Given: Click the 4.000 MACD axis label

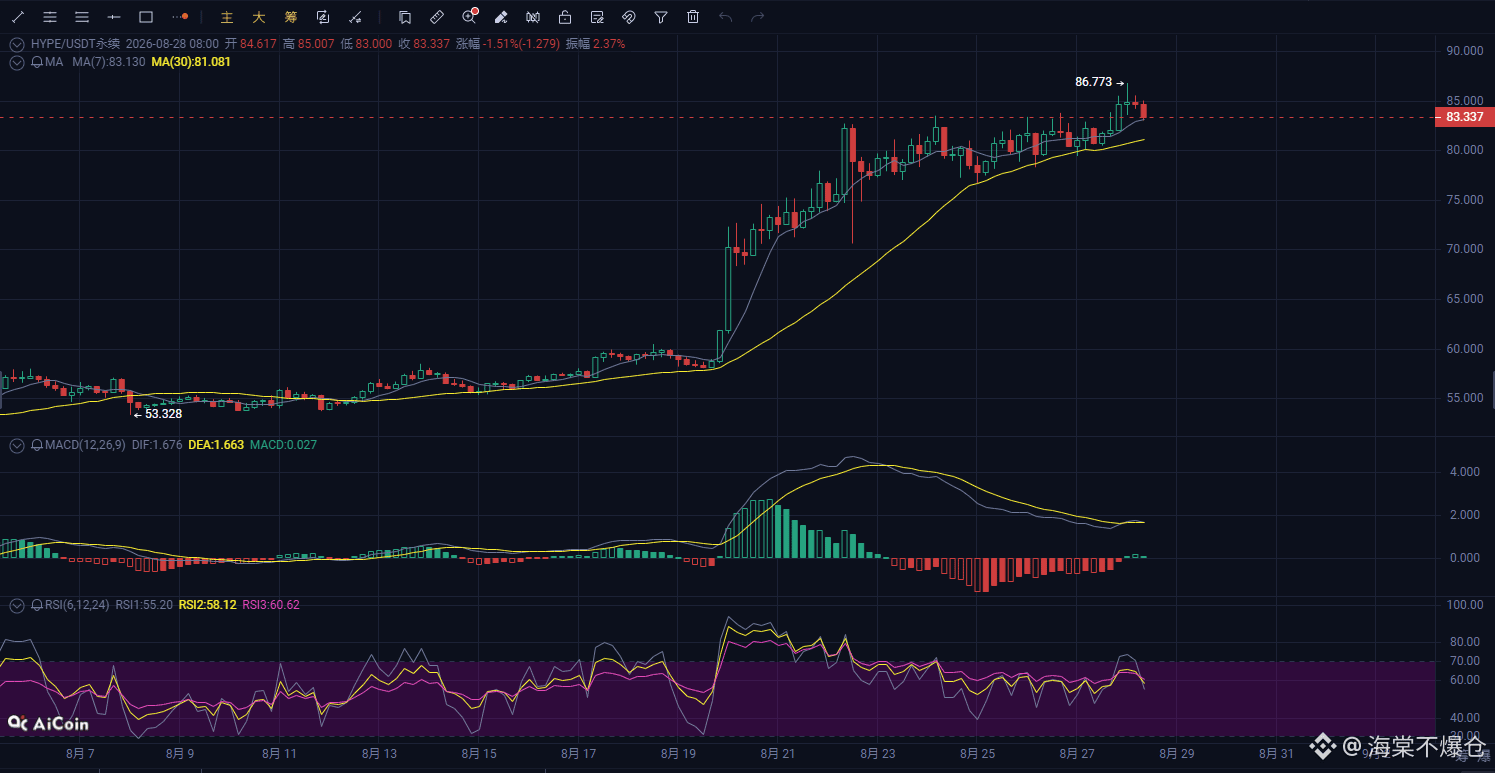Looking at the screenshot, I should 1465,472.
